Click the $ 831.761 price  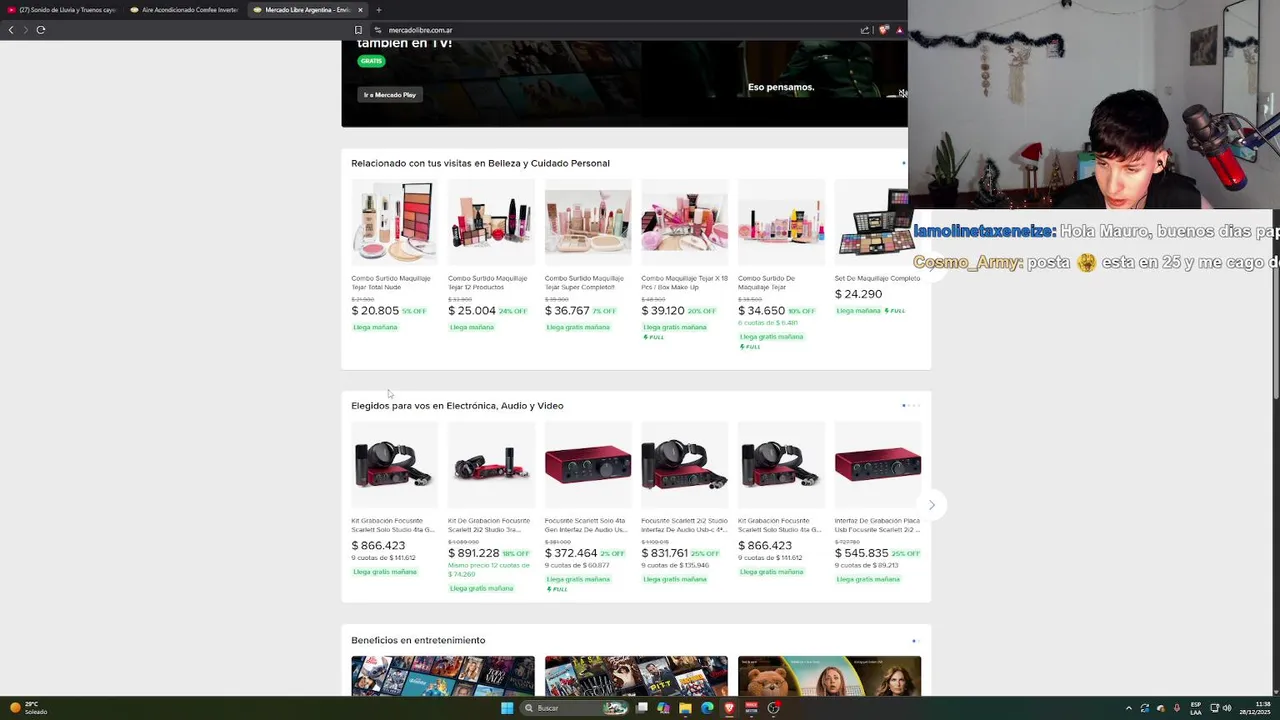(665, 553)
